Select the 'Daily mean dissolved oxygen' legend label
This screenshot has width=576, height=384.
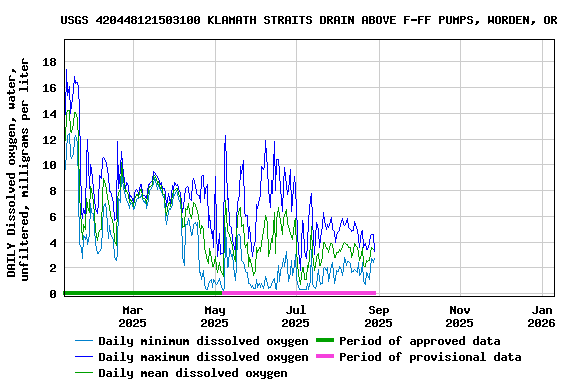pyautogui.click(x=193, y=373)
